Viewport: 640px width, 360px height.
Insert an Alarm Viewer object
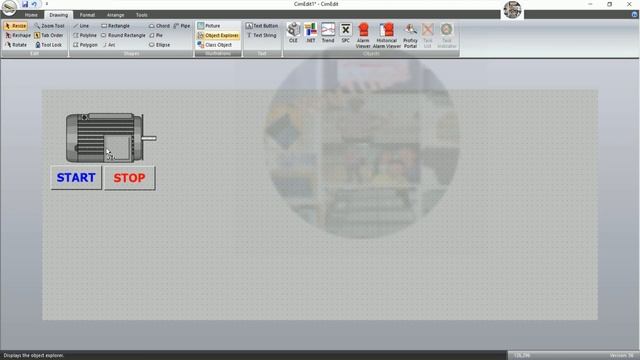[363, 36]
